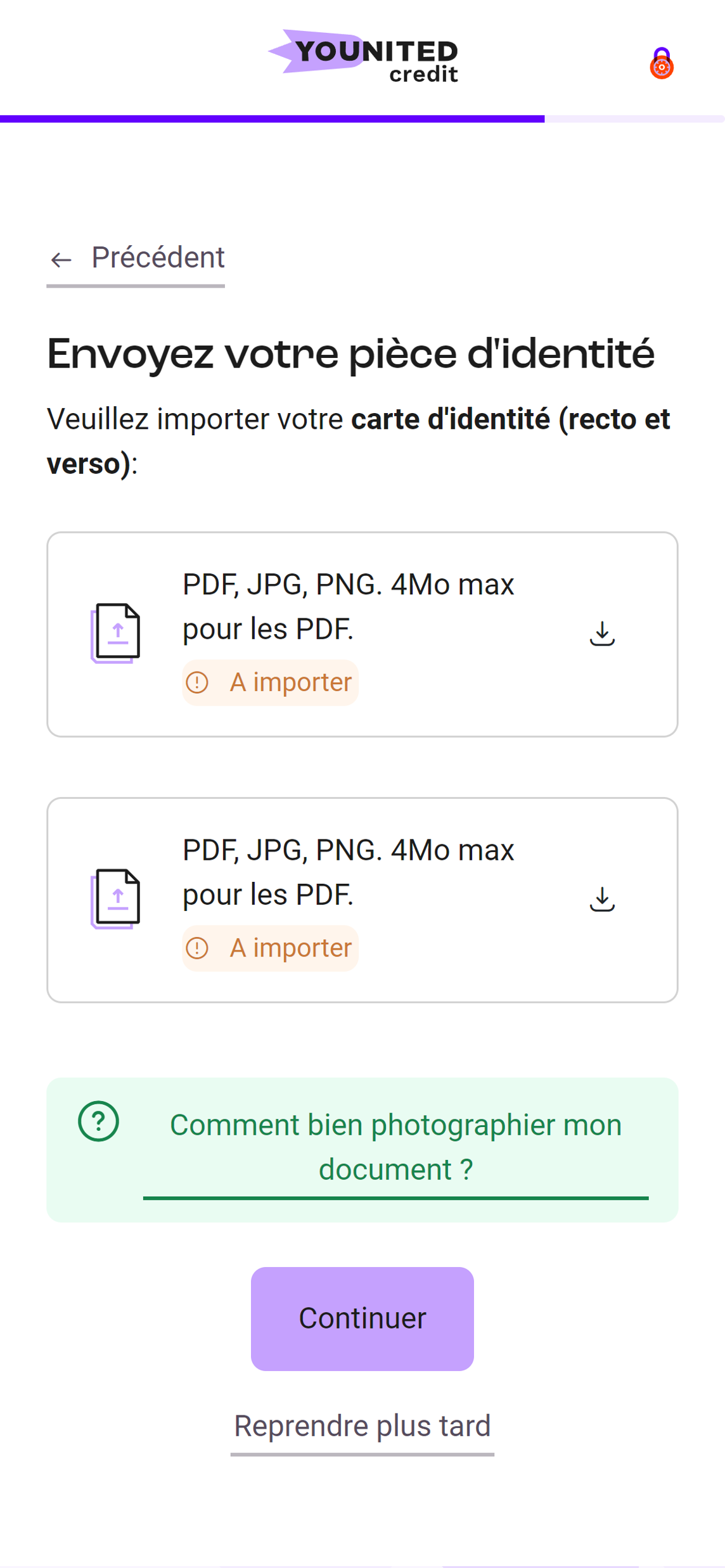Click the warning icon in second A importer badge
The width and height of the screenshot is (725, 1568).
click(197, 948)
